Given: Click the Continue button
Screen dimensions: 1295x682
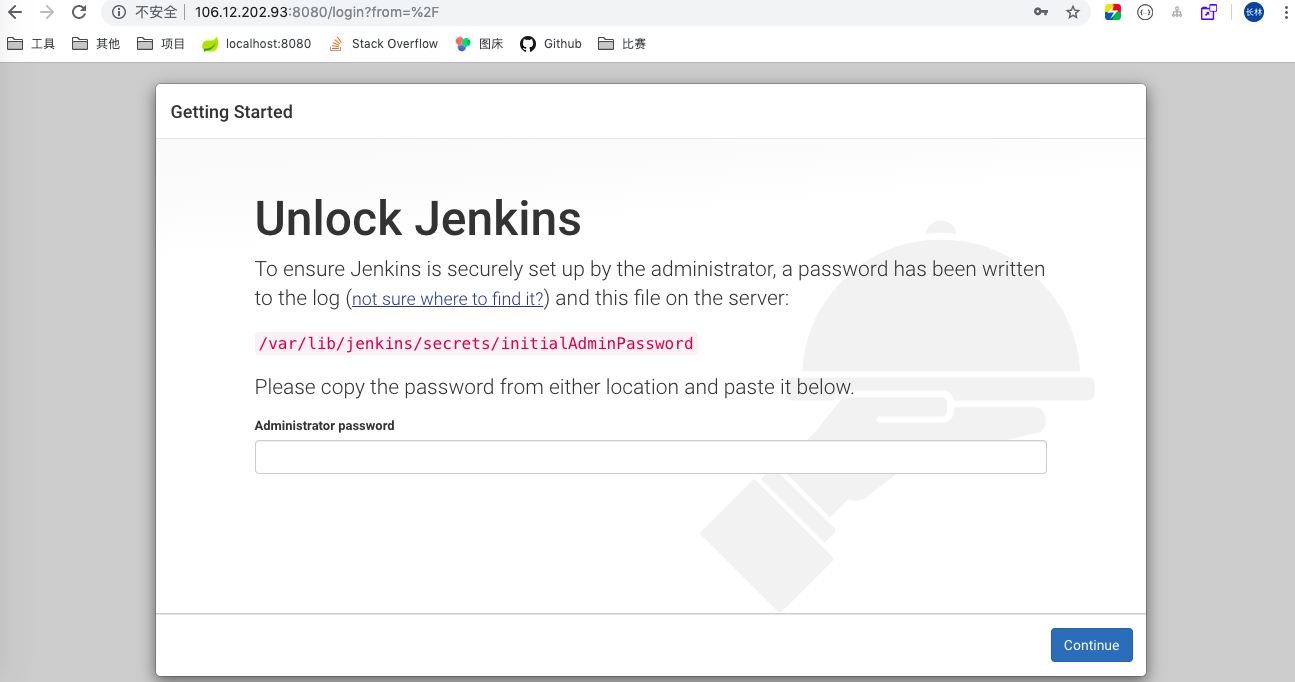Looking at the screenshot, I should tap(1091, 645).
